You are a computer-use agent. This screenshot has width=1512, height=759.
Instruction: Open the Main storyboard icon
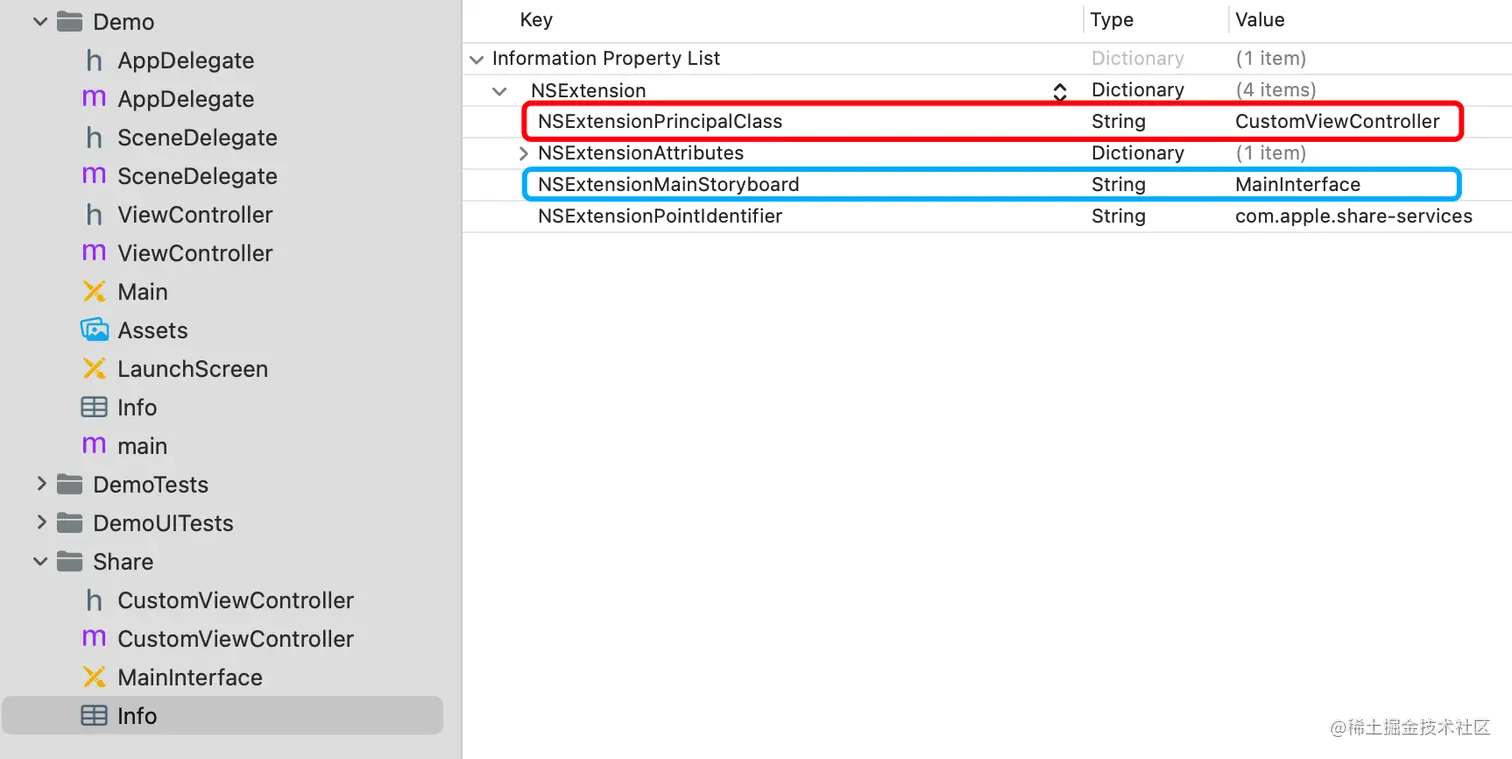[x=94, y=292]
